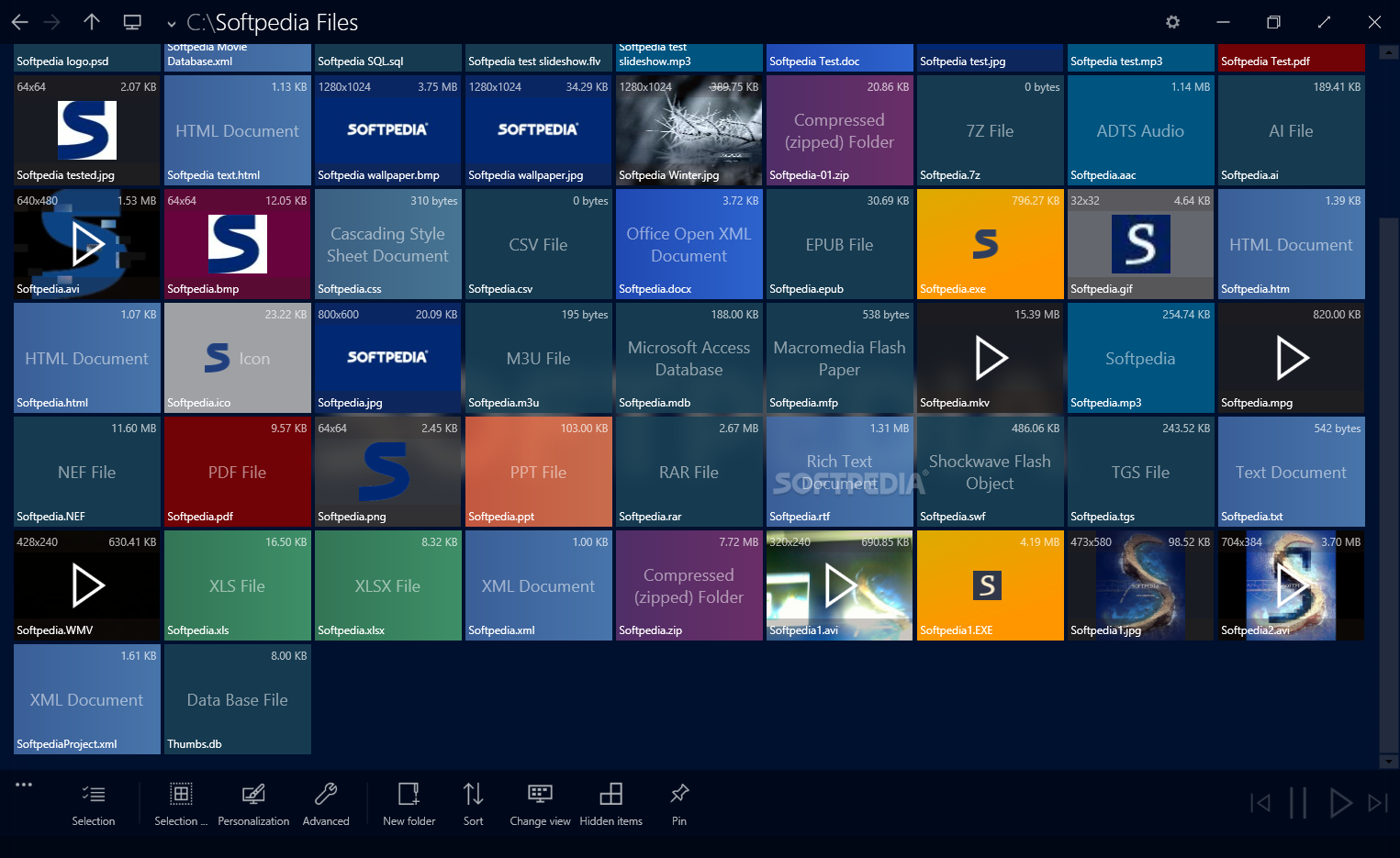Image resolution: width=1400 pixels, height=858 pixels.
Task: Select the Softpedia1.EXE tile
Action: point(991,585)
